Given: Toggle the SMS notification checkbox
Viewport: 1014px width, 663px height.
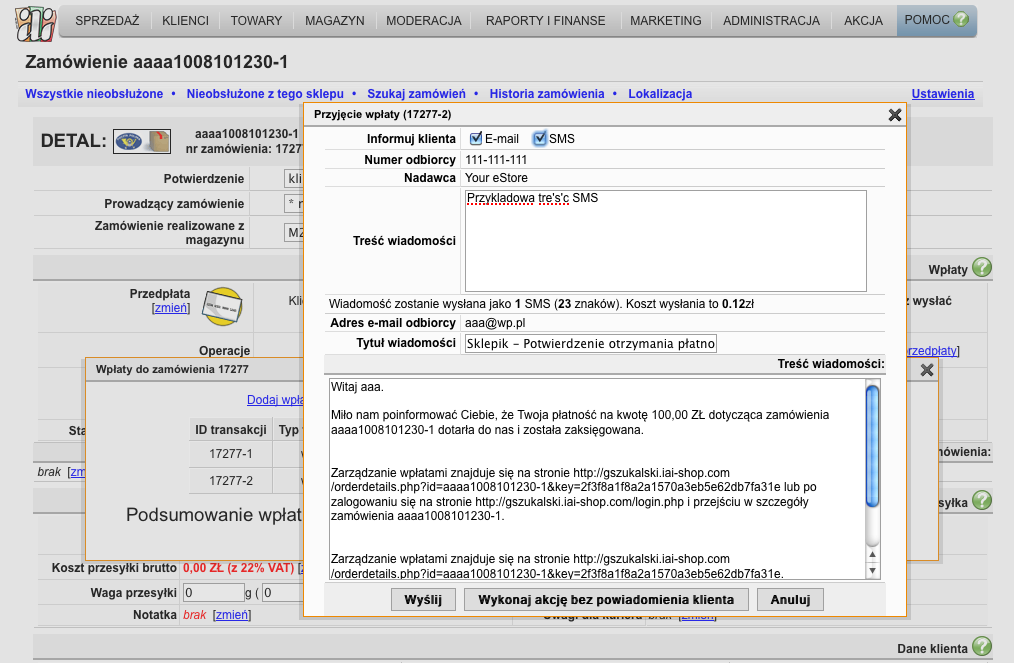Looking at the screenshot, I should (539, 138).
